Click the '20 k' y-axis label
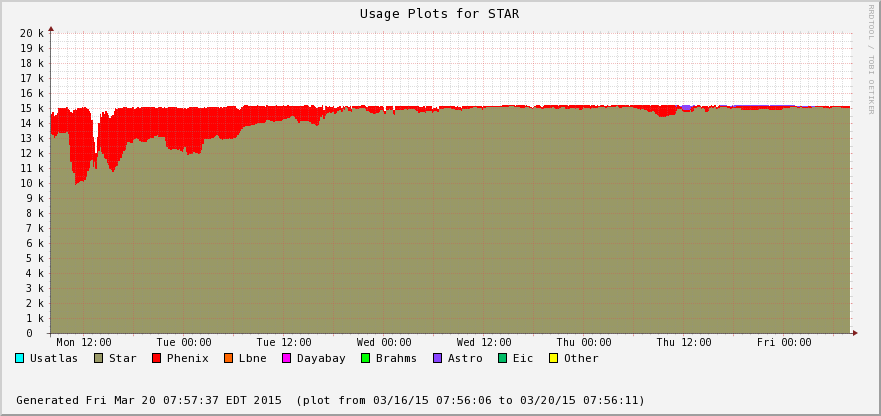Viewport: 881px width, 416px height. pos(32,33)
